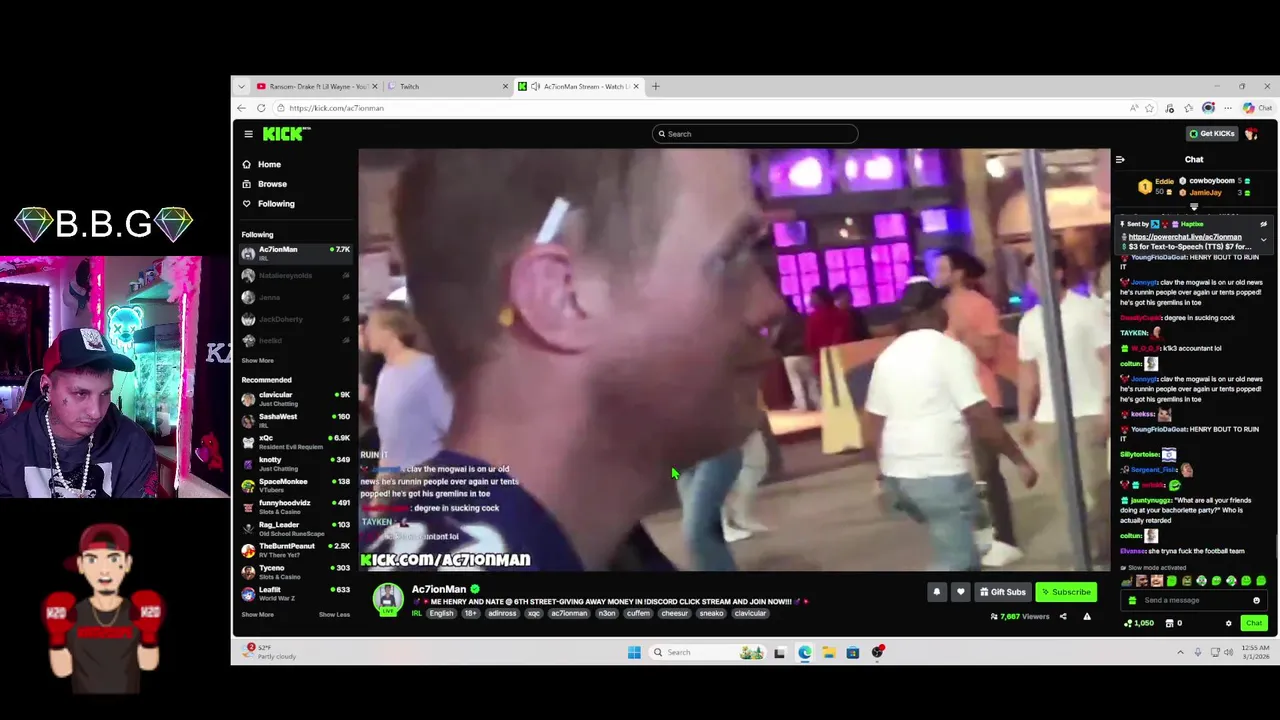Image resolution: width=1280 pixels, height=720 pixels.
Task: Open the Copilot Chat button in browser
Action: point(1257,108)
